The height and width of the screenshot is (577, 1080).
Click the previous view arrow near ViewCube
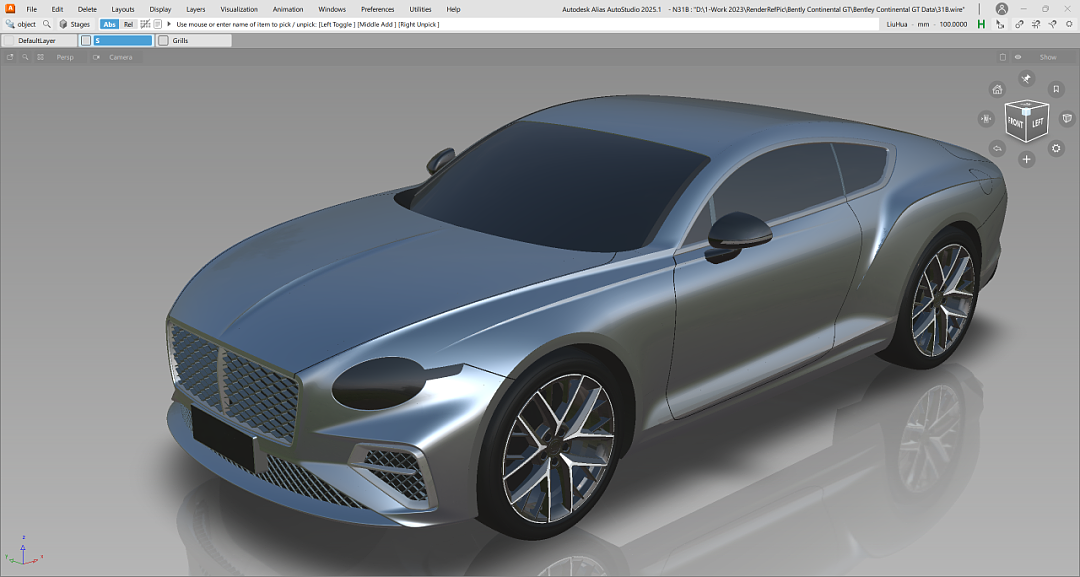click(997, 148)
